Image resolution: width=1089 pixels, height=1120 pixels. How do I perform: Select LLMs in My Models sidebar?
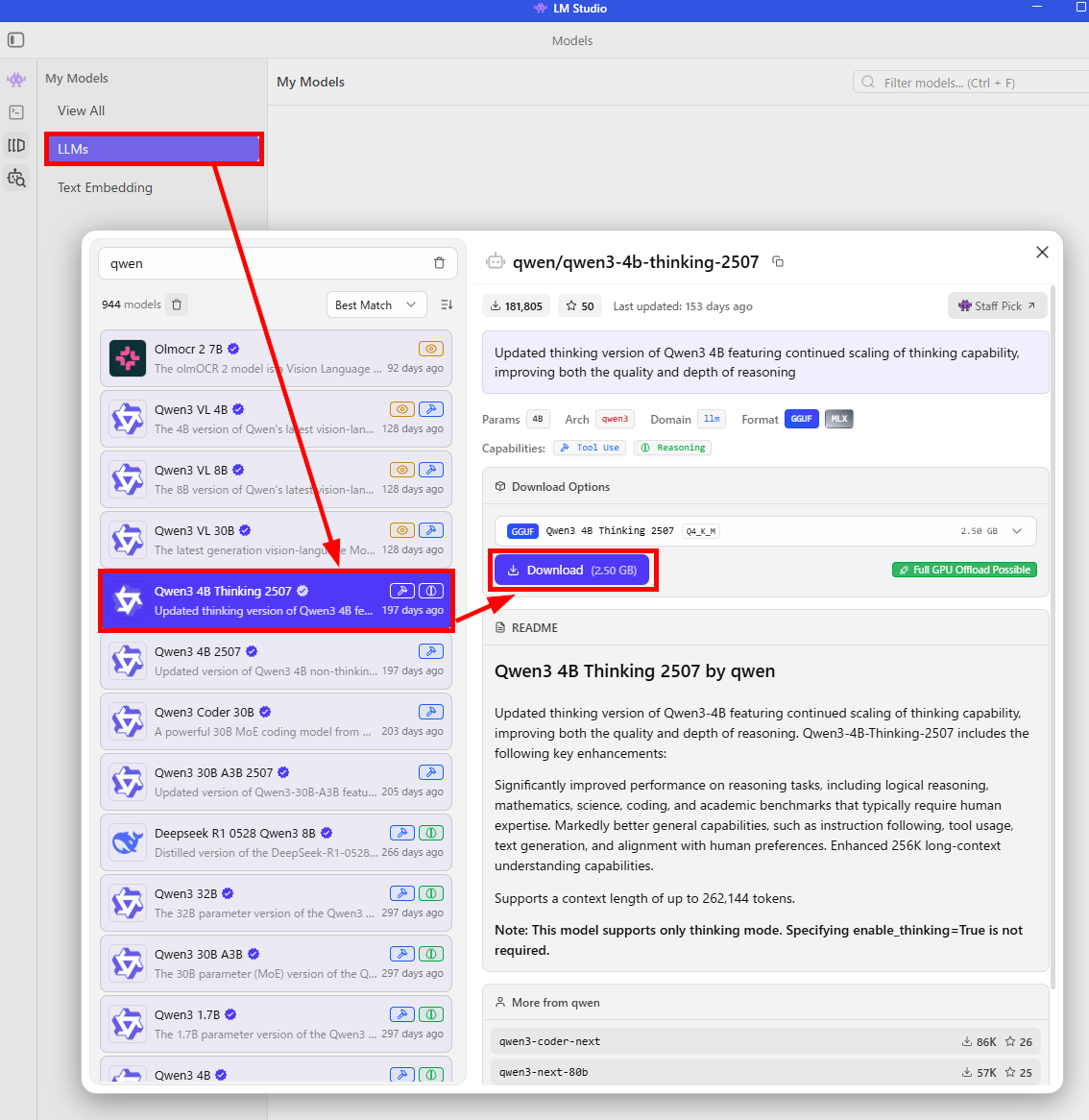coord(154,149)
